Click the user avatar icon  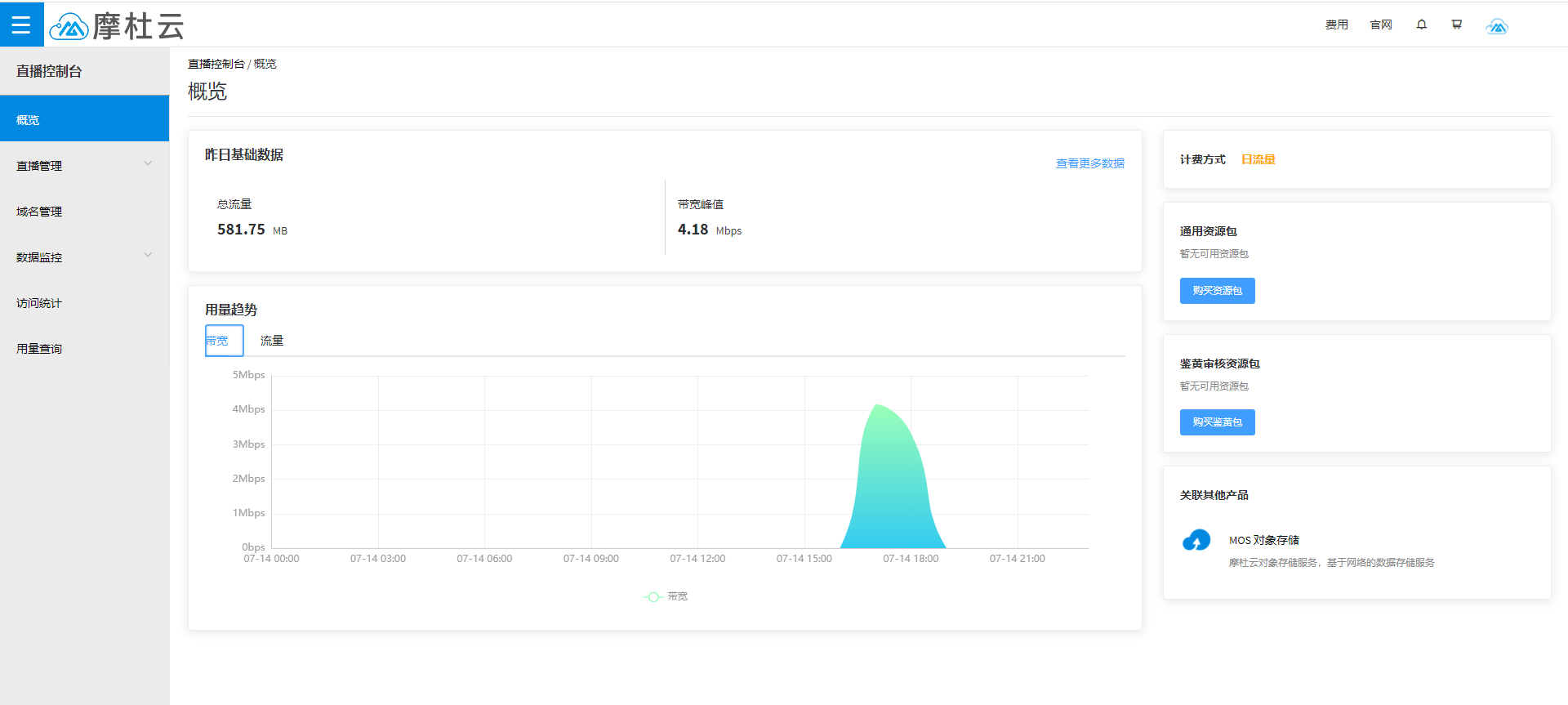point(1496,26)
